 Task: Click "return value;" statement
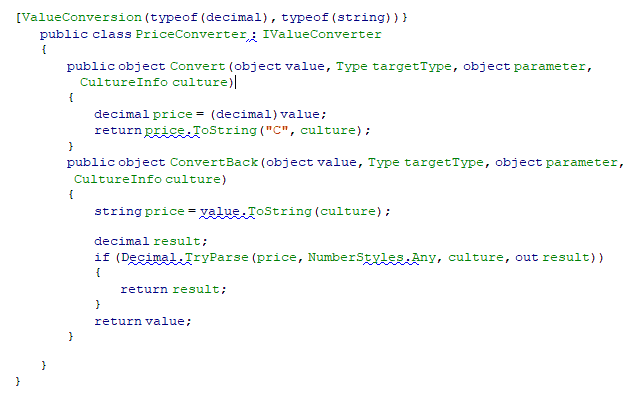(x=143, y=321)
